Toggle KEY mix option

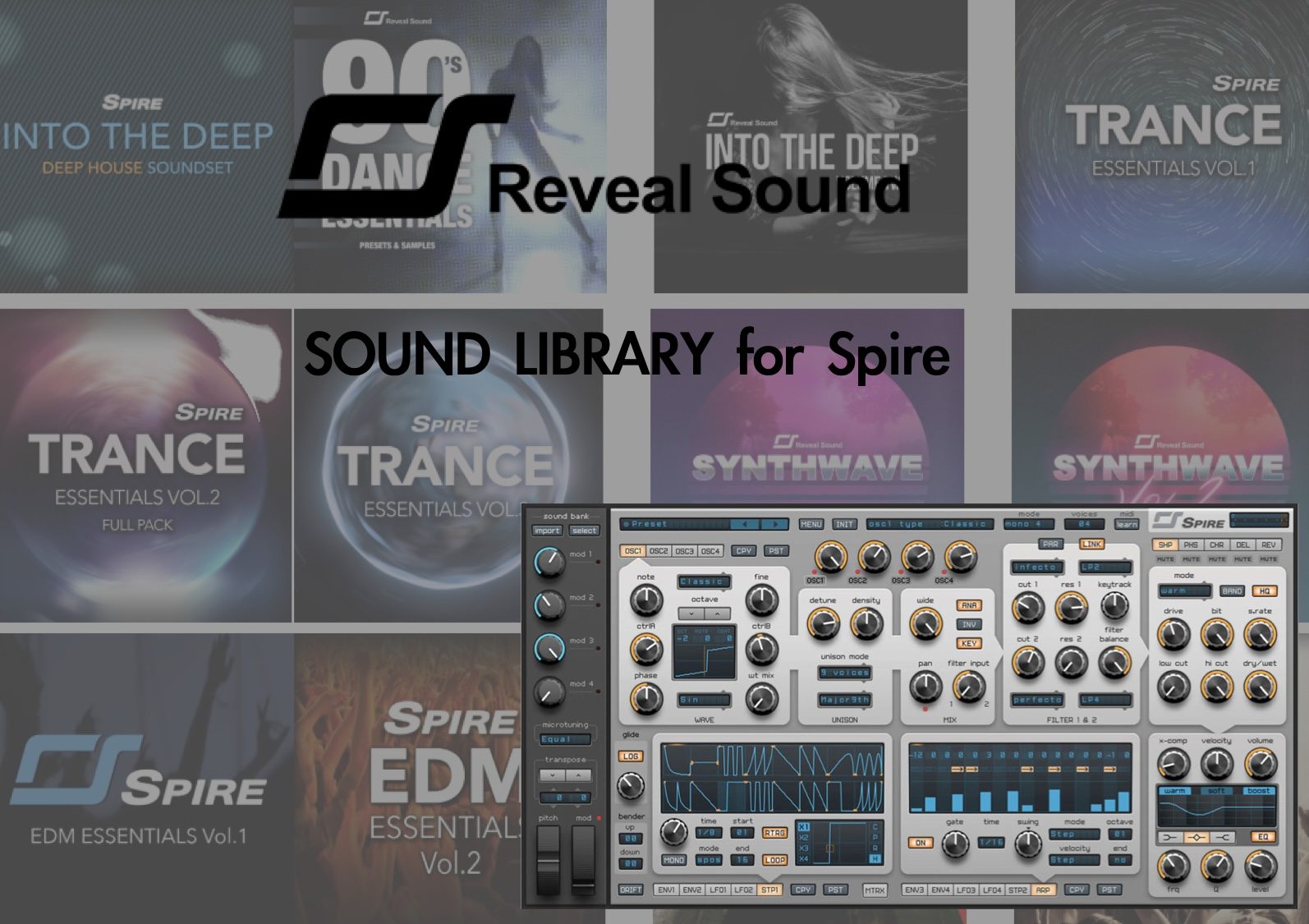pos(969,644)
